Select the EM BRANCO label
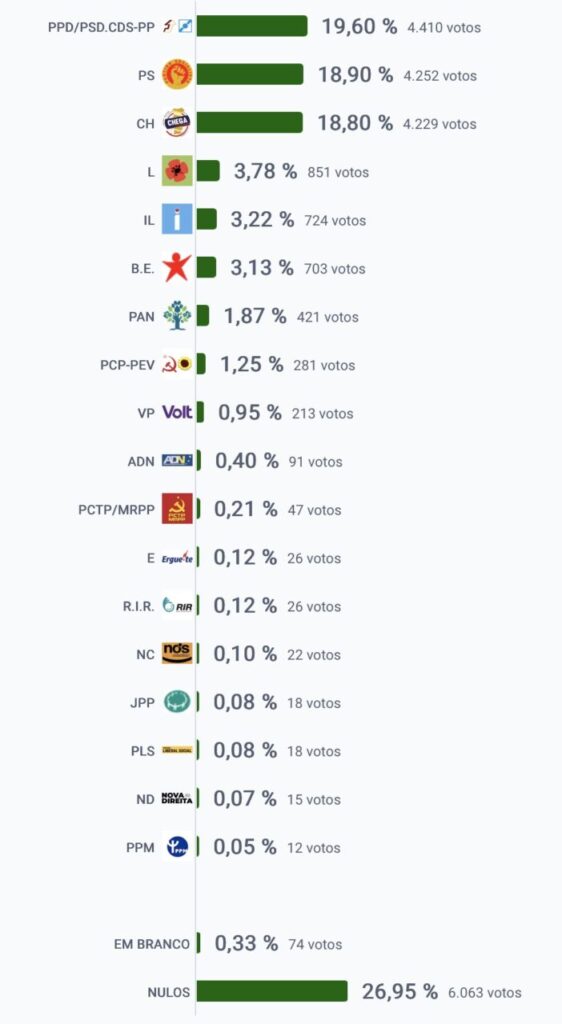Image resolution: width=562 pixels, height=1024 pixels. point(152,944)
